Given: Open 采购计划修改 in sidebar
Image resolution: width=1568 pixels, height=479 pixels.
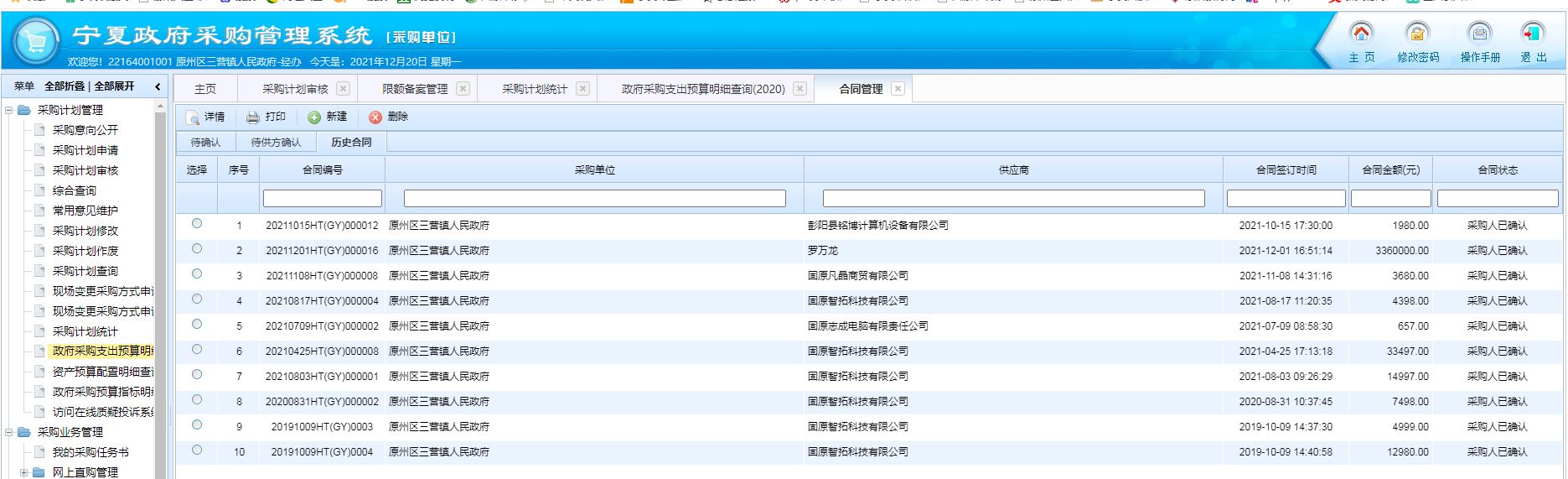Looking at the screenshot, I should (x=85, y=231).
